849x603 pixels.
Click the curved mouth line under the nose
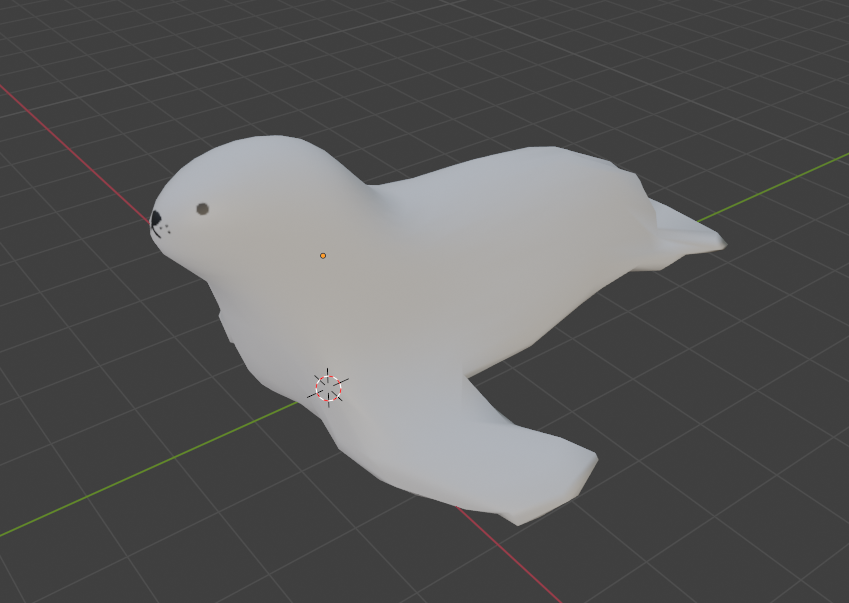point(156,232)
